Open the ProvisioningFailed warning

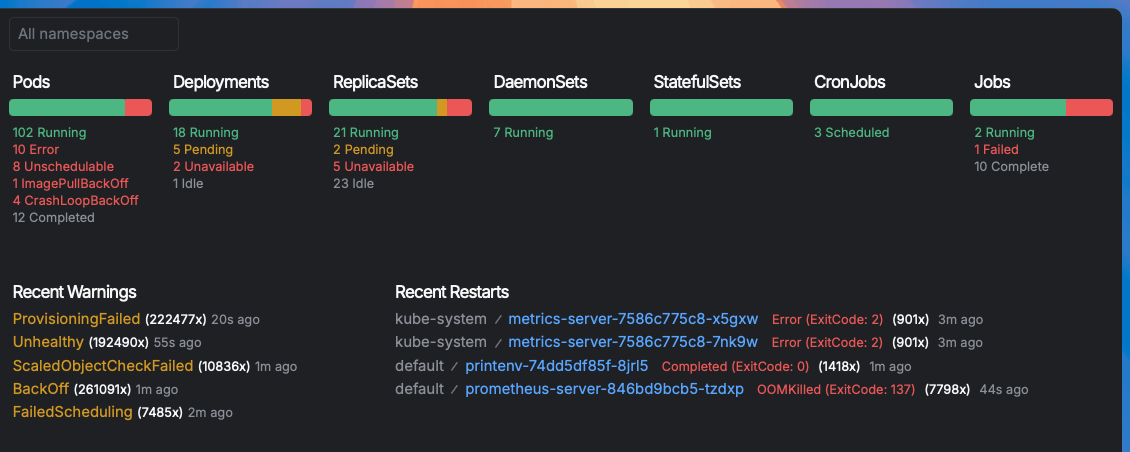click(77, 319)
